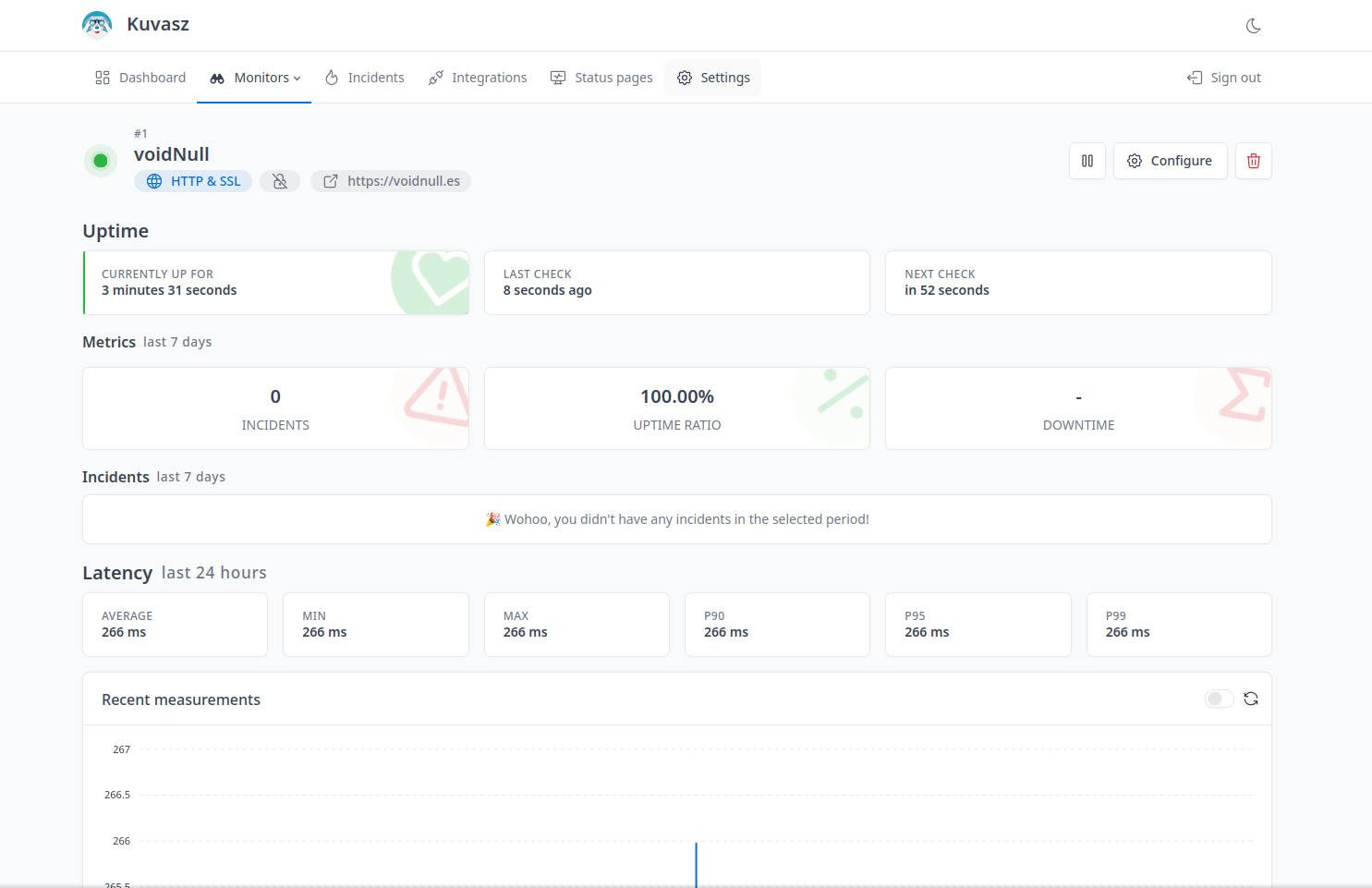Viewport: 1372px width, 888px height.
Task: Click the Kuvasz dog logo
Action: point(97,25)
